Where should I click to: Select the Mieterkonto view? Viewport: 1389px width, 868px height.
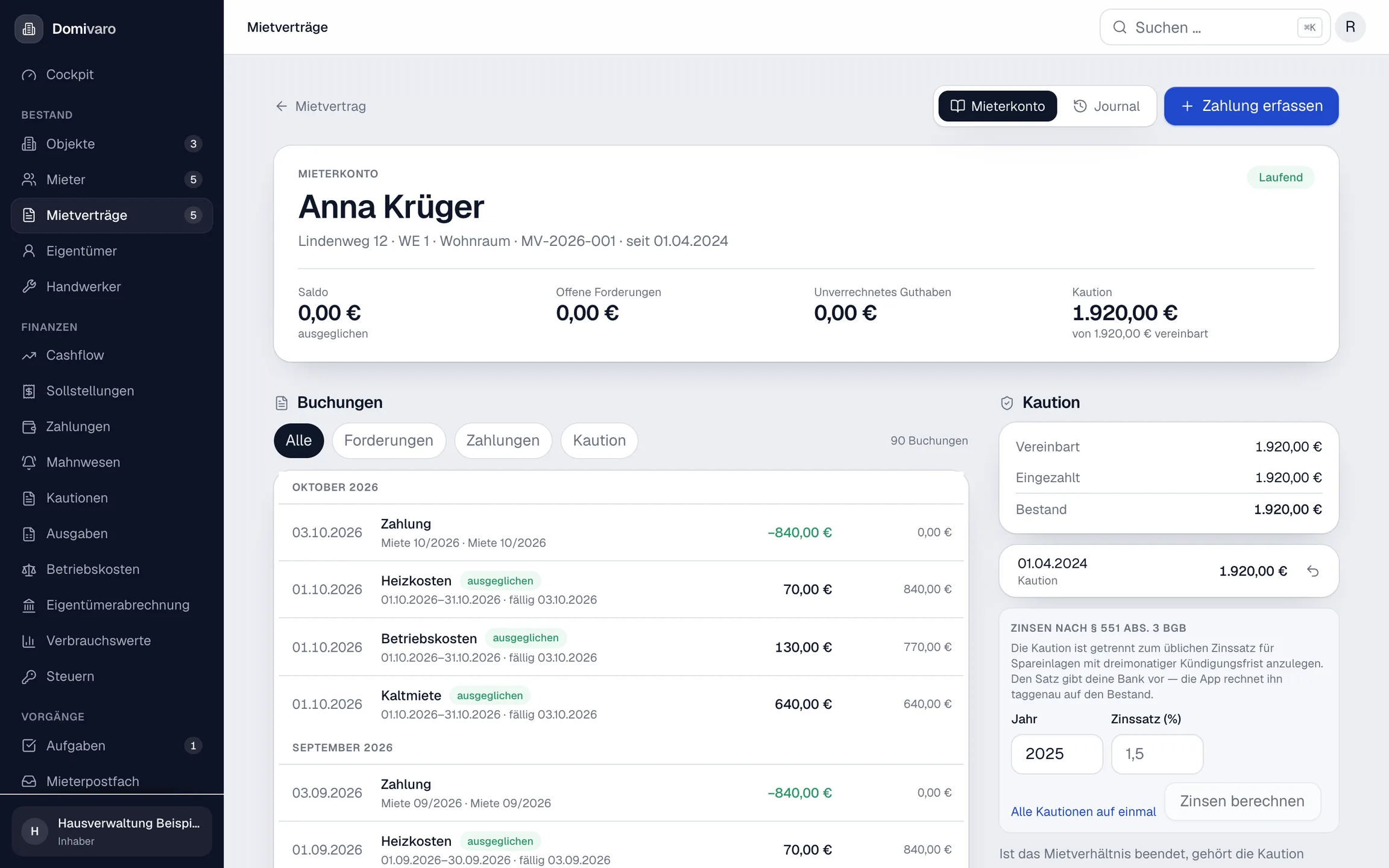[997, 106]
